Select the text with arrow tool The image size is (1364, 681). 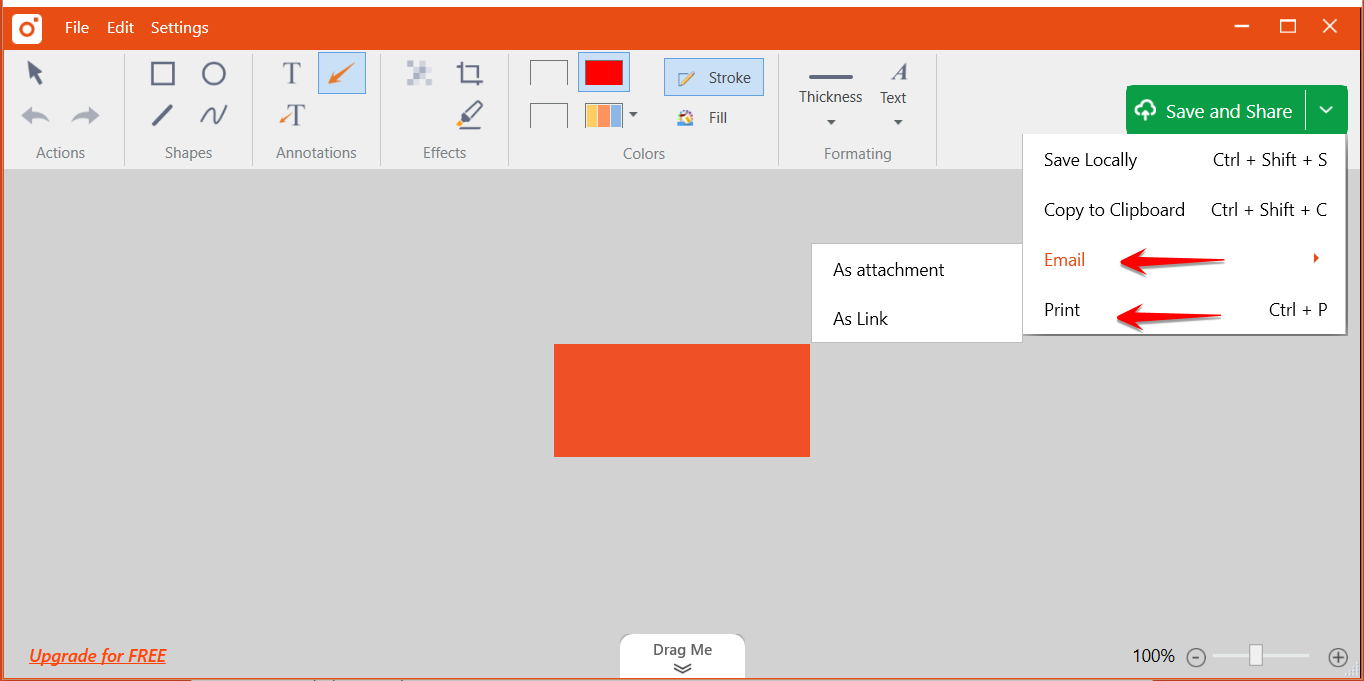click(291, 116)
